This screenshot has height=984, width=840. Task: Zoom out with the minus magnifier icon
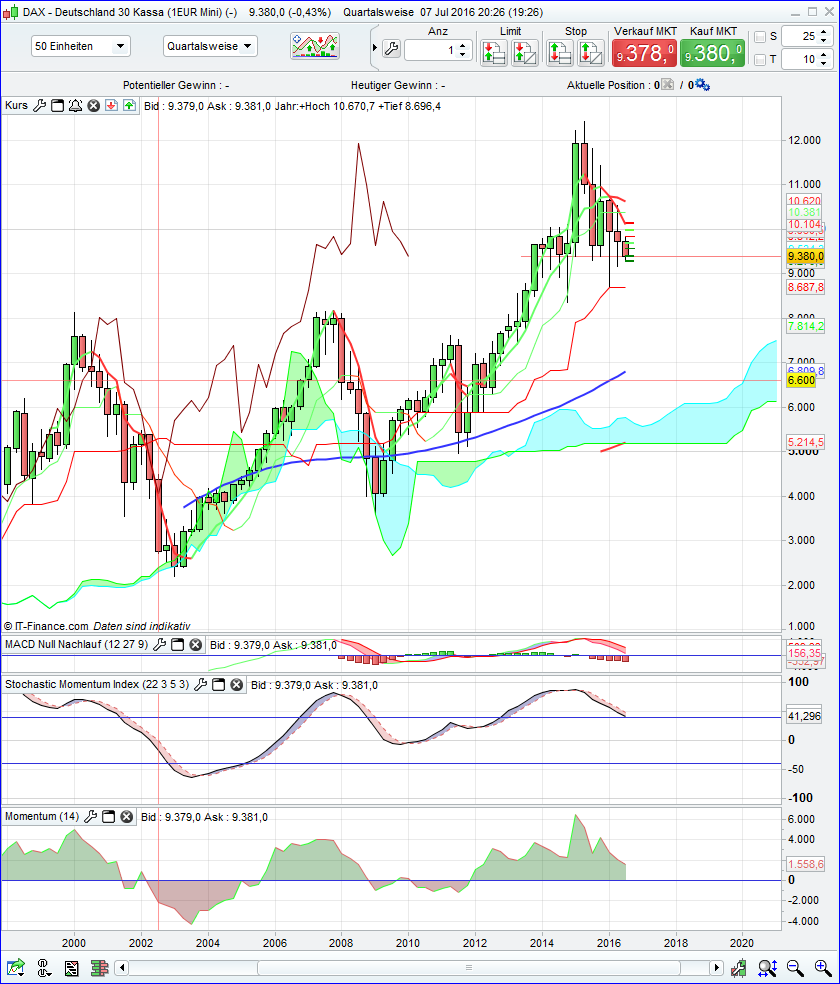pos(794,968)
